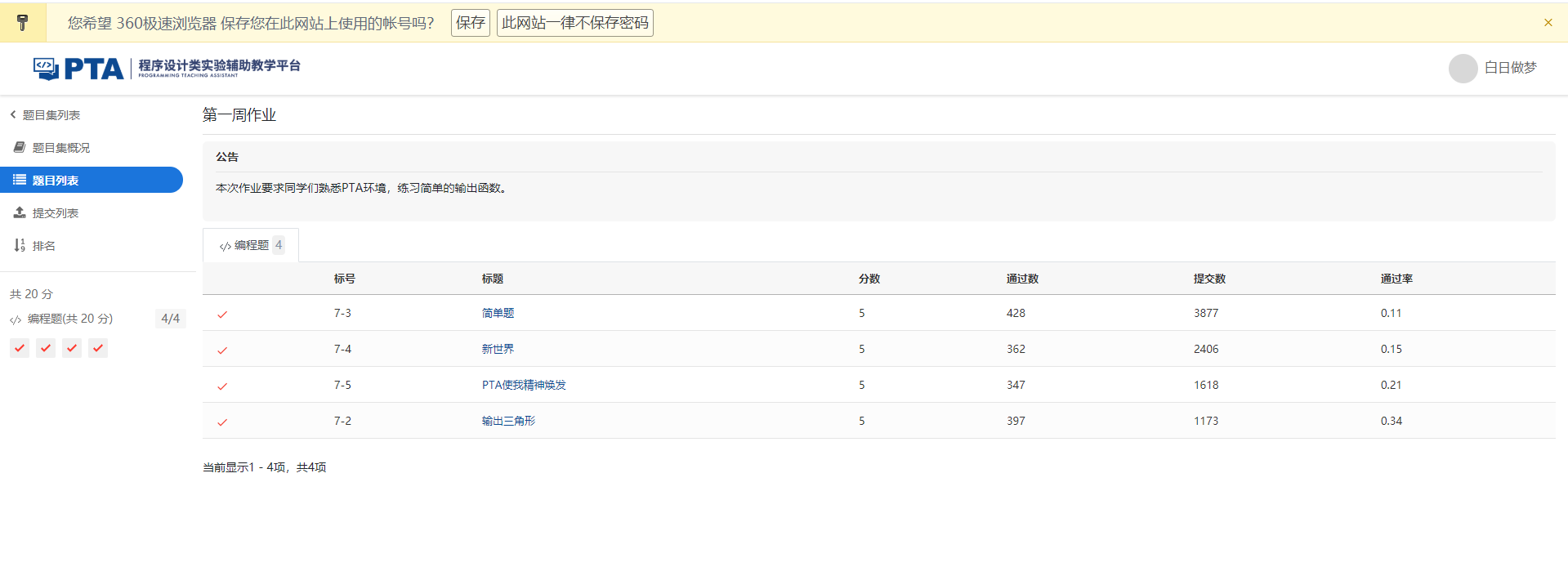Click the 公告 announcement heading
The height and width of the screenshot is (567, 1568).
[227, 157]
